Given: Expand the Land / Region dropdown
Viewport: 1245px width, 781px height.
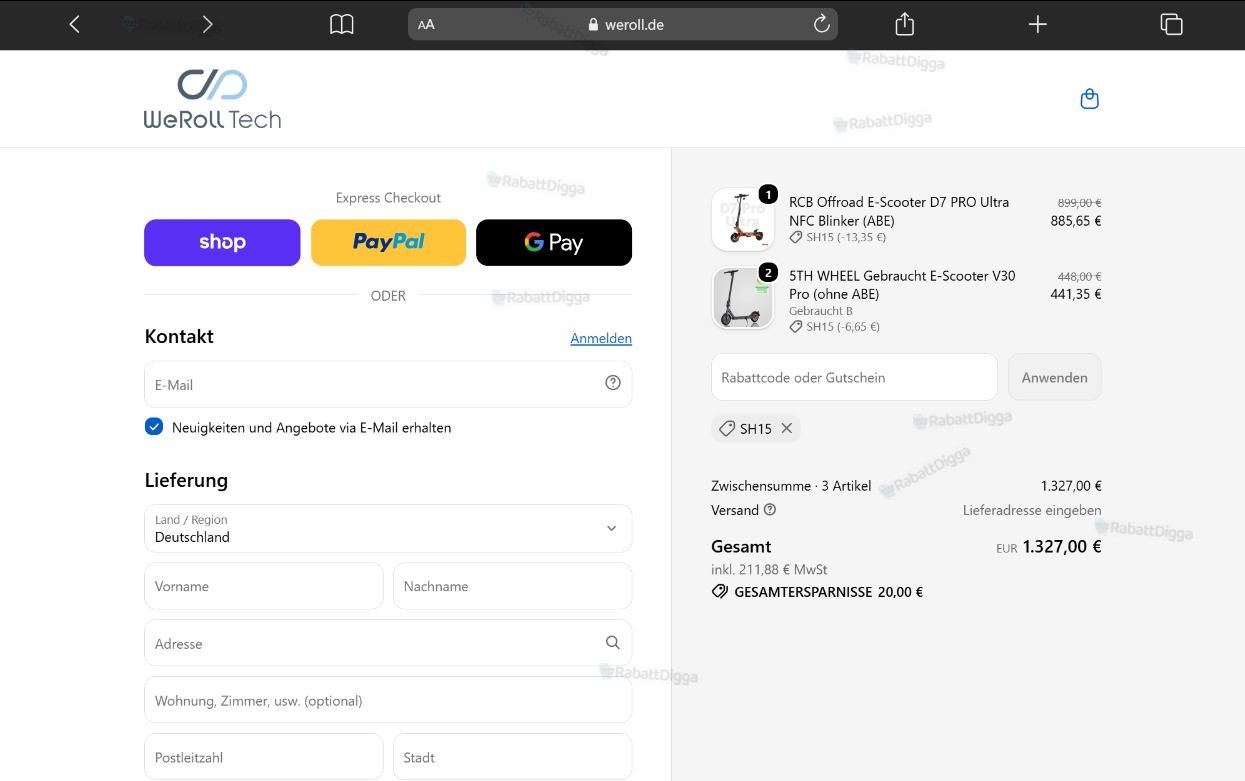Looking at the screenshot, I should click(x=388, y=528).
